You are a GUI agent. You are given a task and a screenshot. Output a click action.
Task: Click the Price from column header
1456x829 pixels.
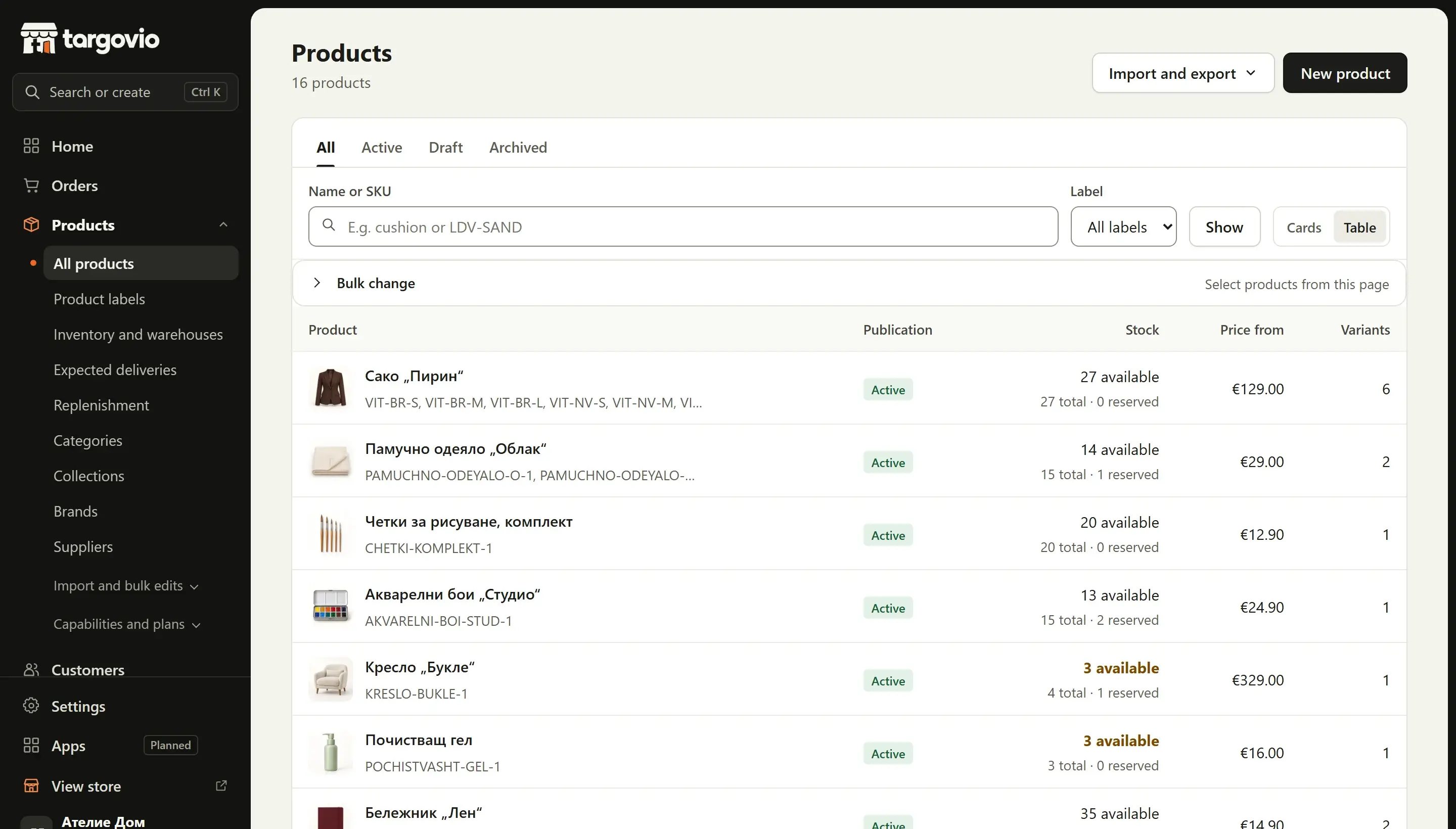(1251, 330)
